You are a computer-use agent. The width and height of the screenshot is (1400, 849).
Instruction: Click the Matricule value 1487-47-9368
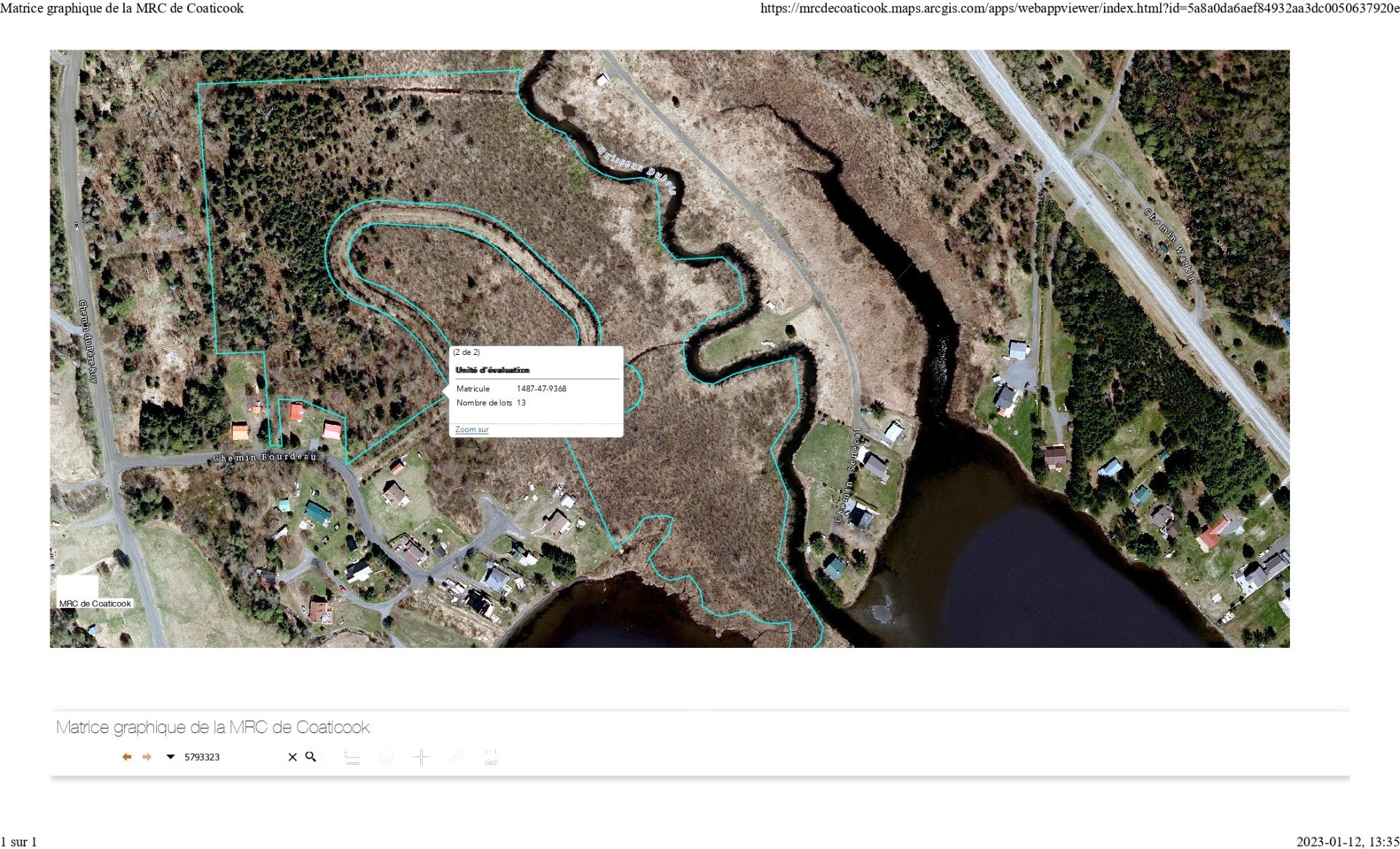(x=541, y=389)
